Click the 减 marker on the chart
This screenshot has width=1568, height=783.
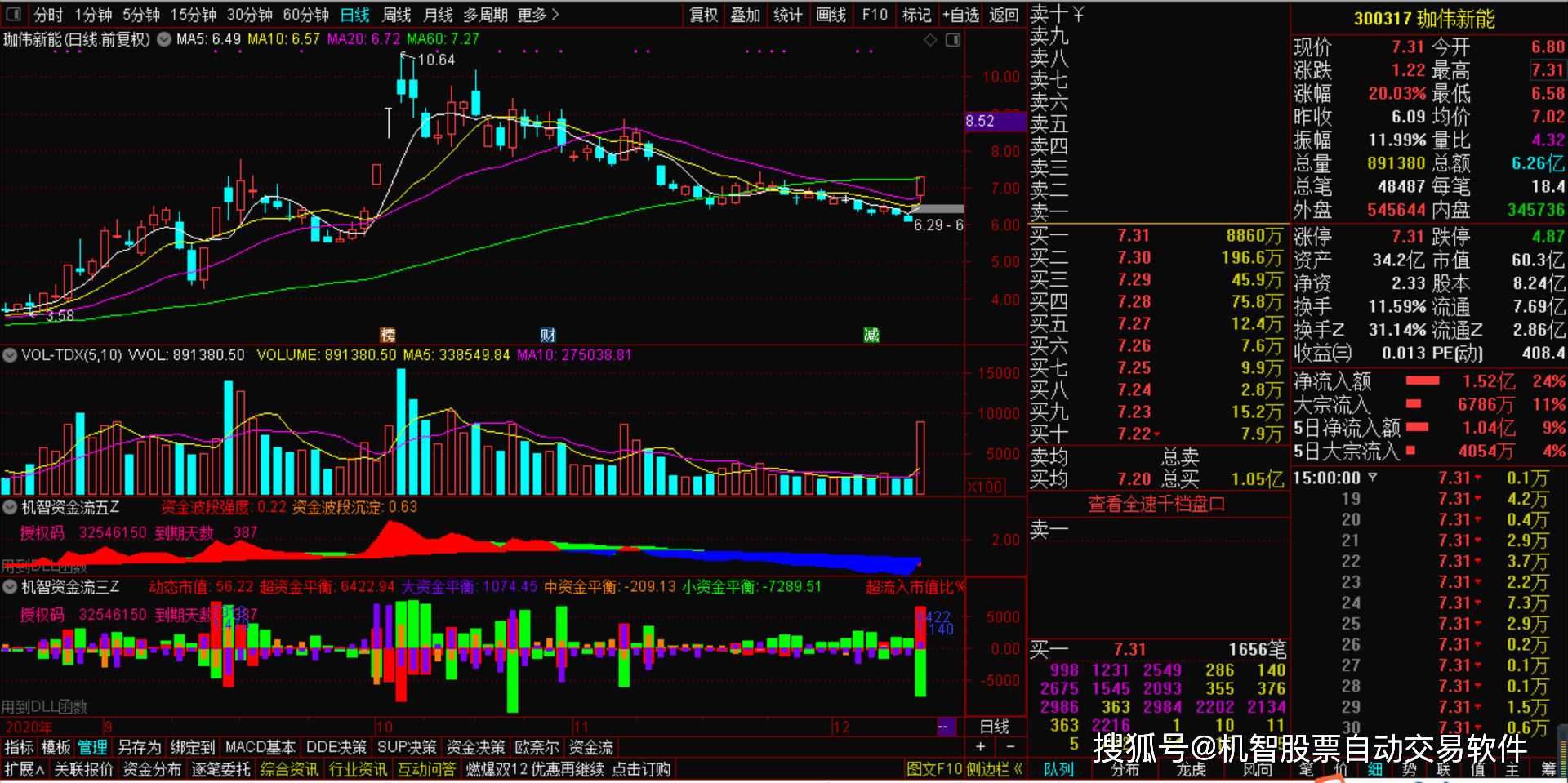(x=871, y=335)
